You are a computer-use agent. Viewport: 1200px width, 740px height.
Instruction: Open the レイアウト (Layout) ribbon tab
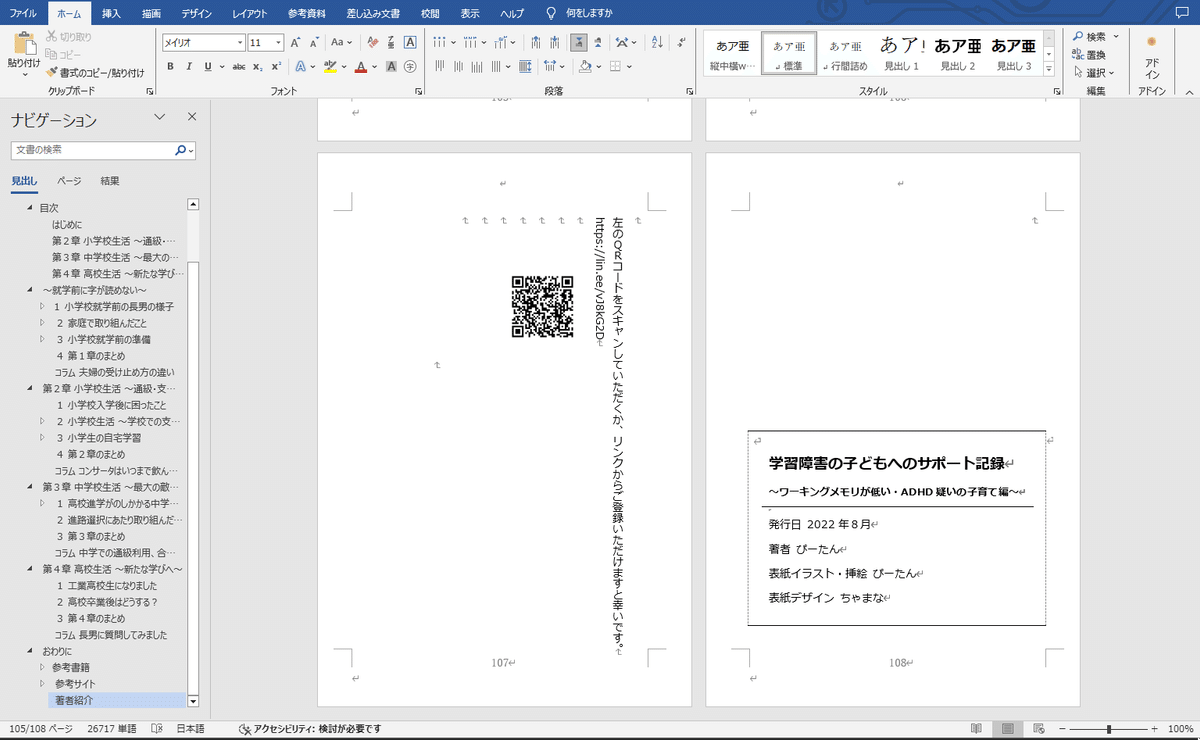point(249,12)
